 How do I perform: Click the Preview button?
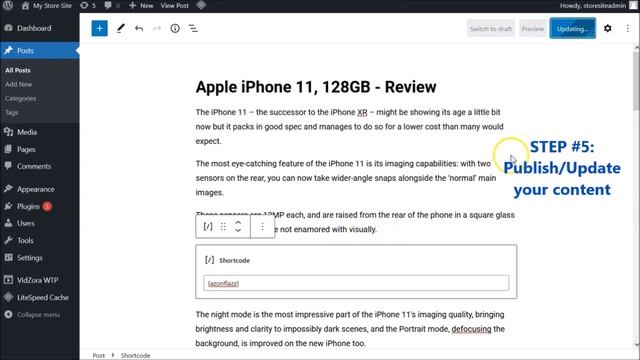(x=533, y=29)
